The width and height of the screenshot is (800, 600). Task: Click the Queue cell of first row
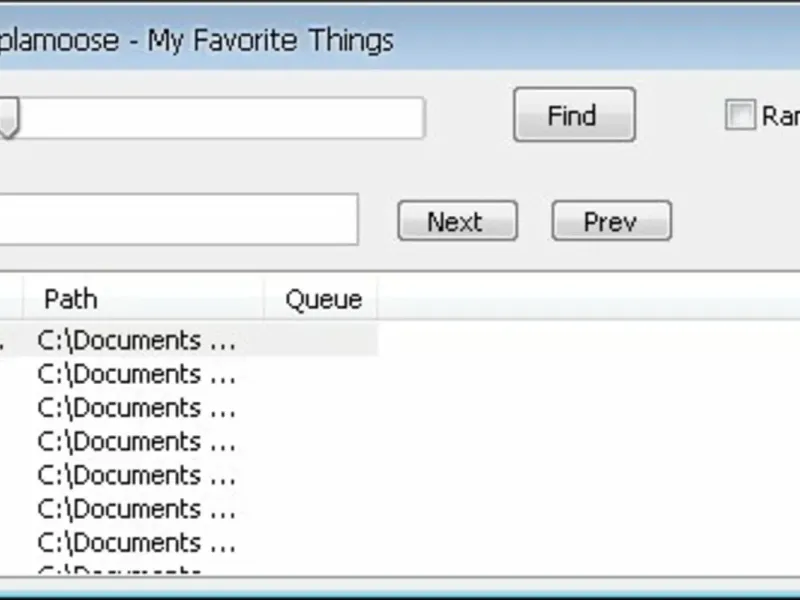pos(322,340)
